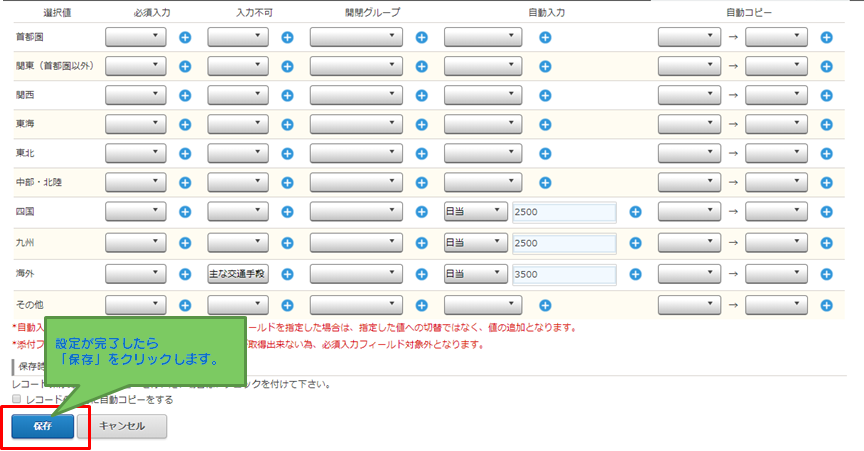Click the 選択値 column header
This screenshot has height=451, width=864.
pos(57,13)
